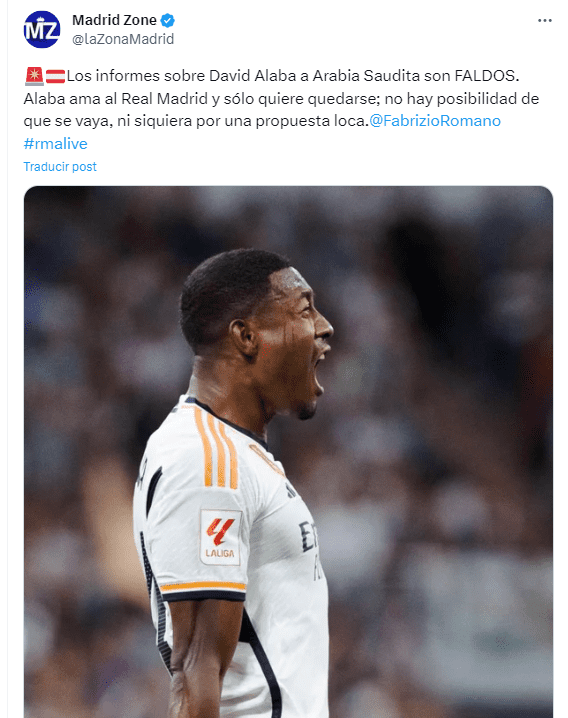
Task: Click Traducir post to translate
Action: 60,167
